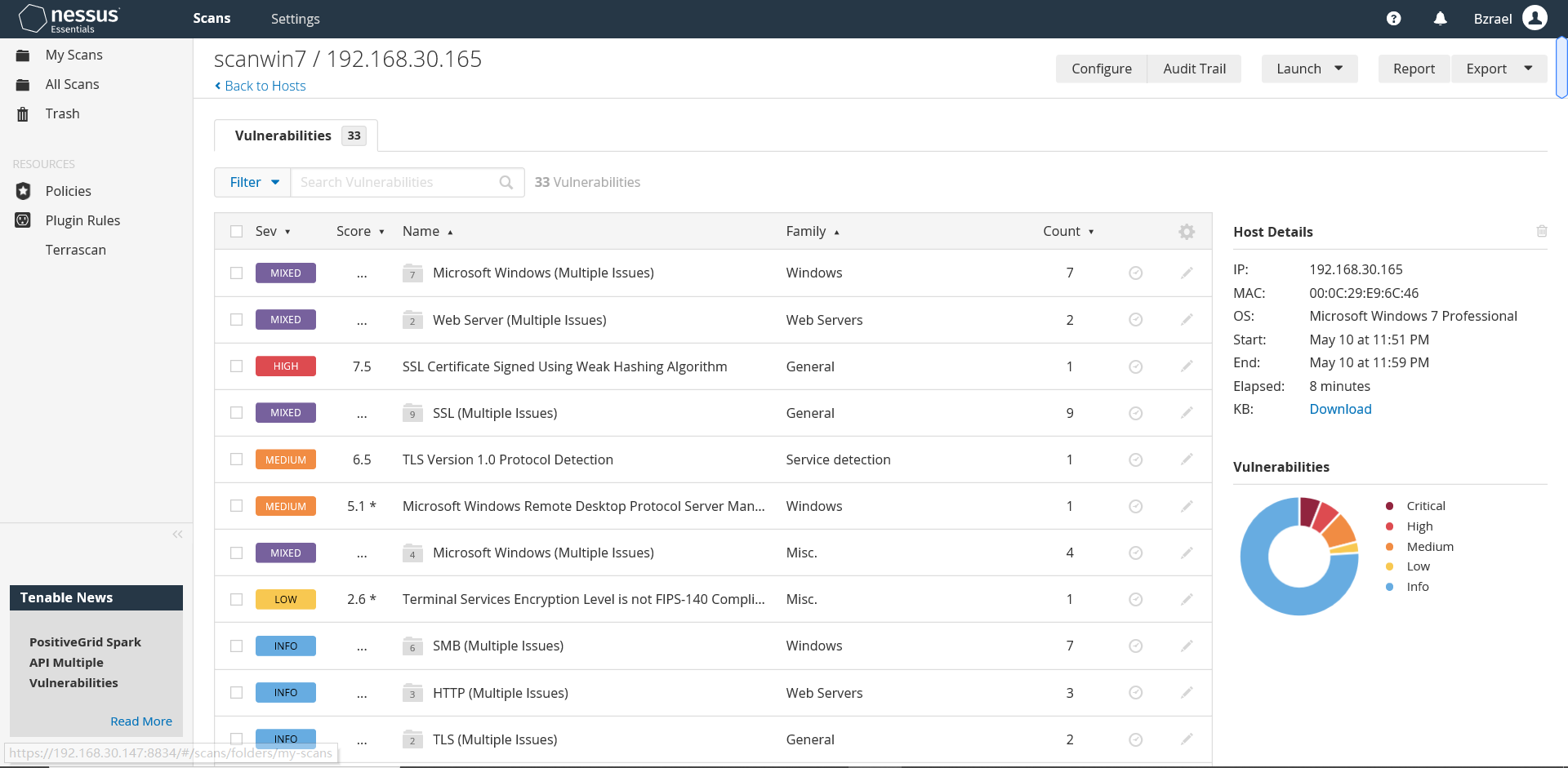This screenshot has height=768, width=1568.
Task: Select the SSL Certificate Signed Using Weak Hashing checkbox
Action: point(237,366)
